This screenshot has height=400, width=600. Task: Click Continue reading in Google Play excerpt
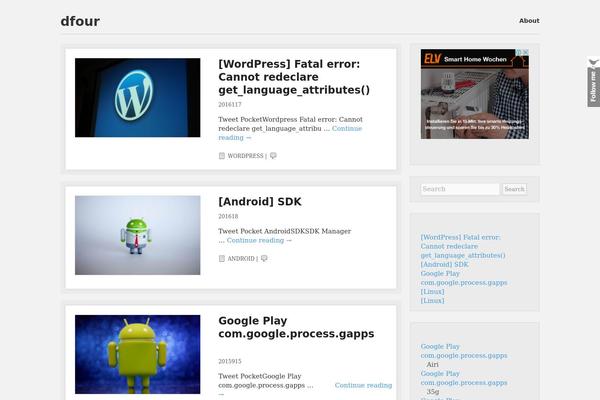coord(363,385)
